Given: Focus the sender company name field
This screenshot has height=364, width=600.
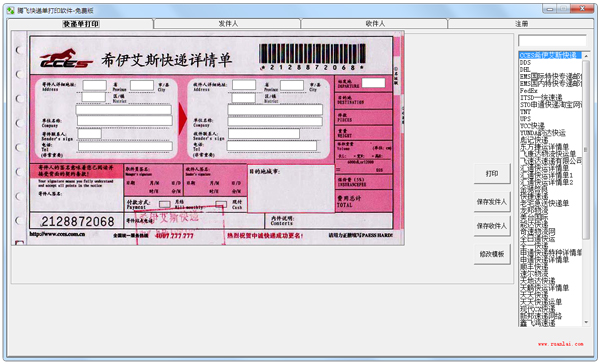Looking at the screenshot, I should click(125, 121).
